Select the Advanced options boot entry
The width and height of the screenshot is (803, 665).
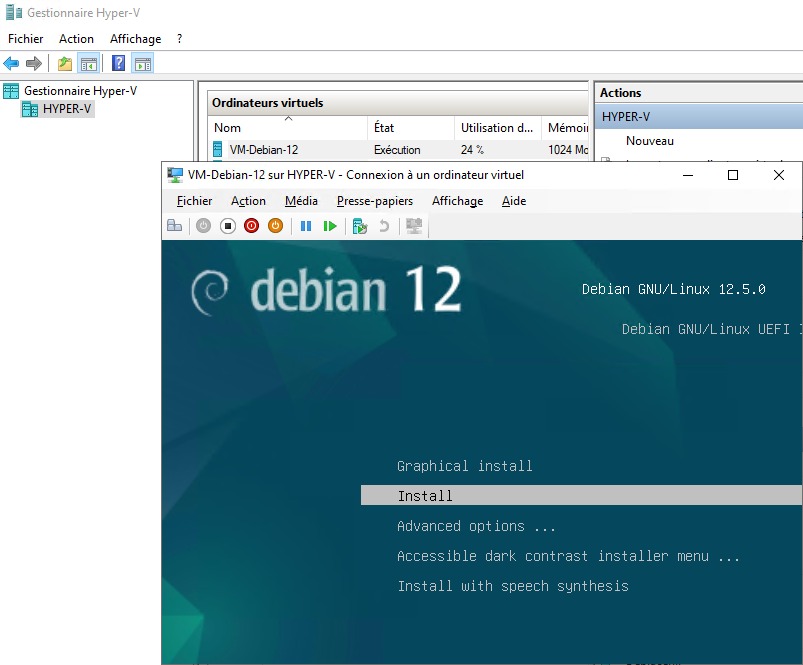(470, 525)
